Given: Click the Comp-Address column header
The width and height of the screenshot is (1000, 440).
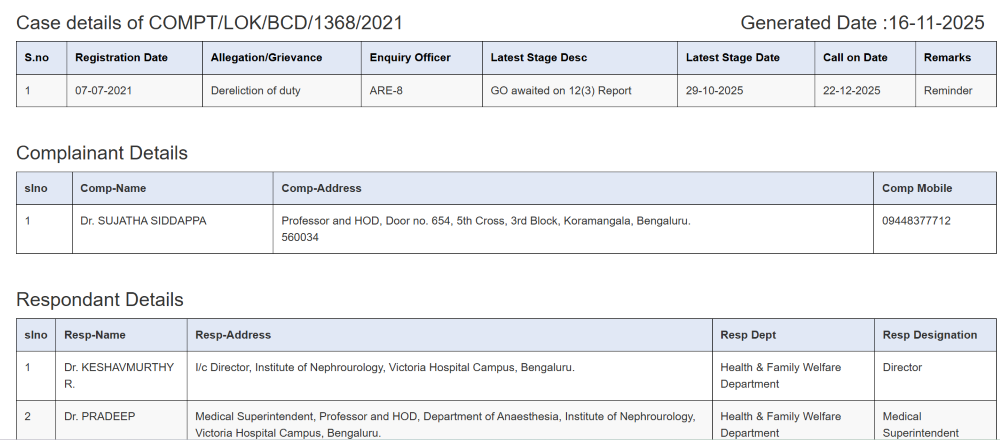Looking at the screenshot, I should (321, 188).
